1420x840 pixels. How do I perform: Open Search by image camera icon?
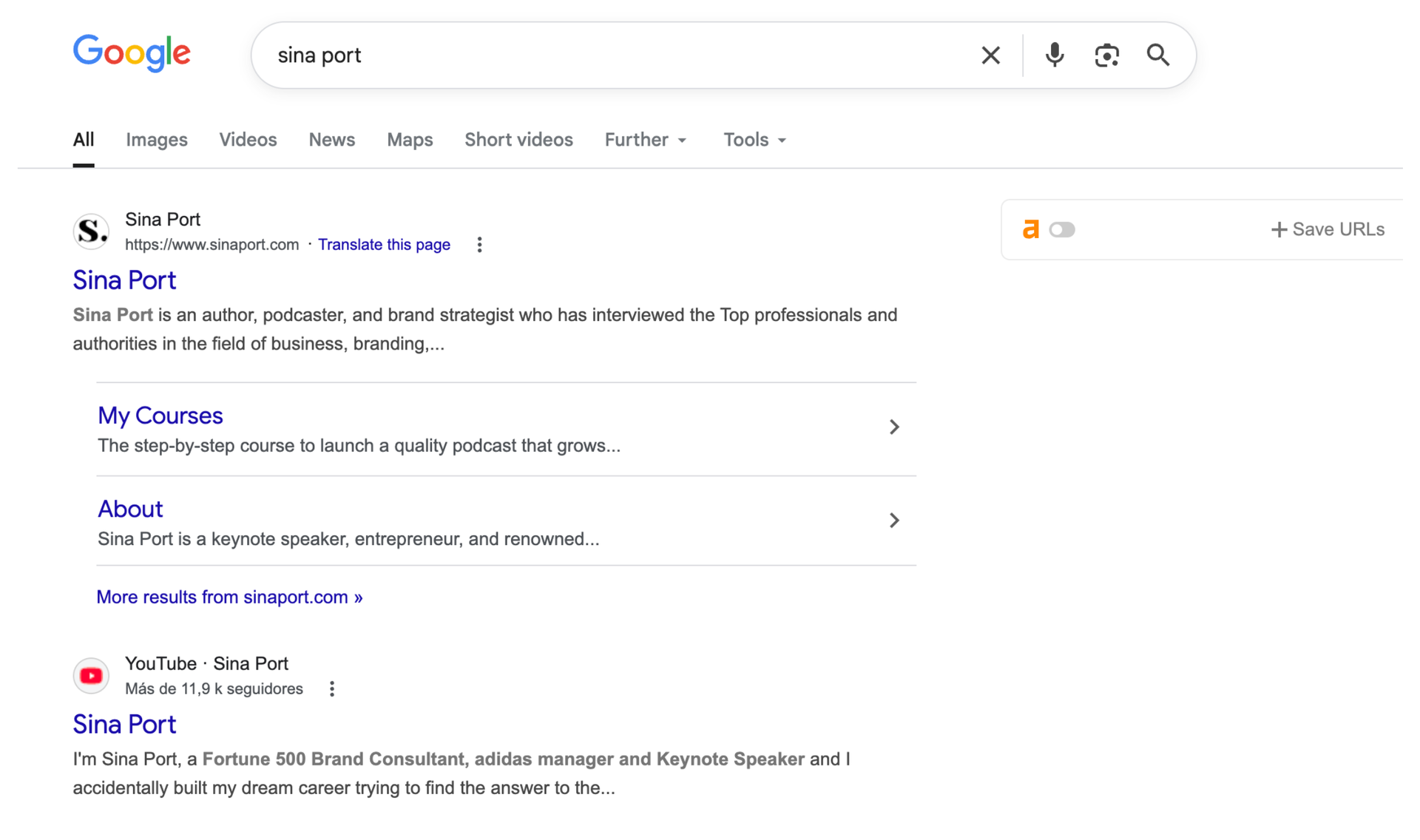point(1106,55)
